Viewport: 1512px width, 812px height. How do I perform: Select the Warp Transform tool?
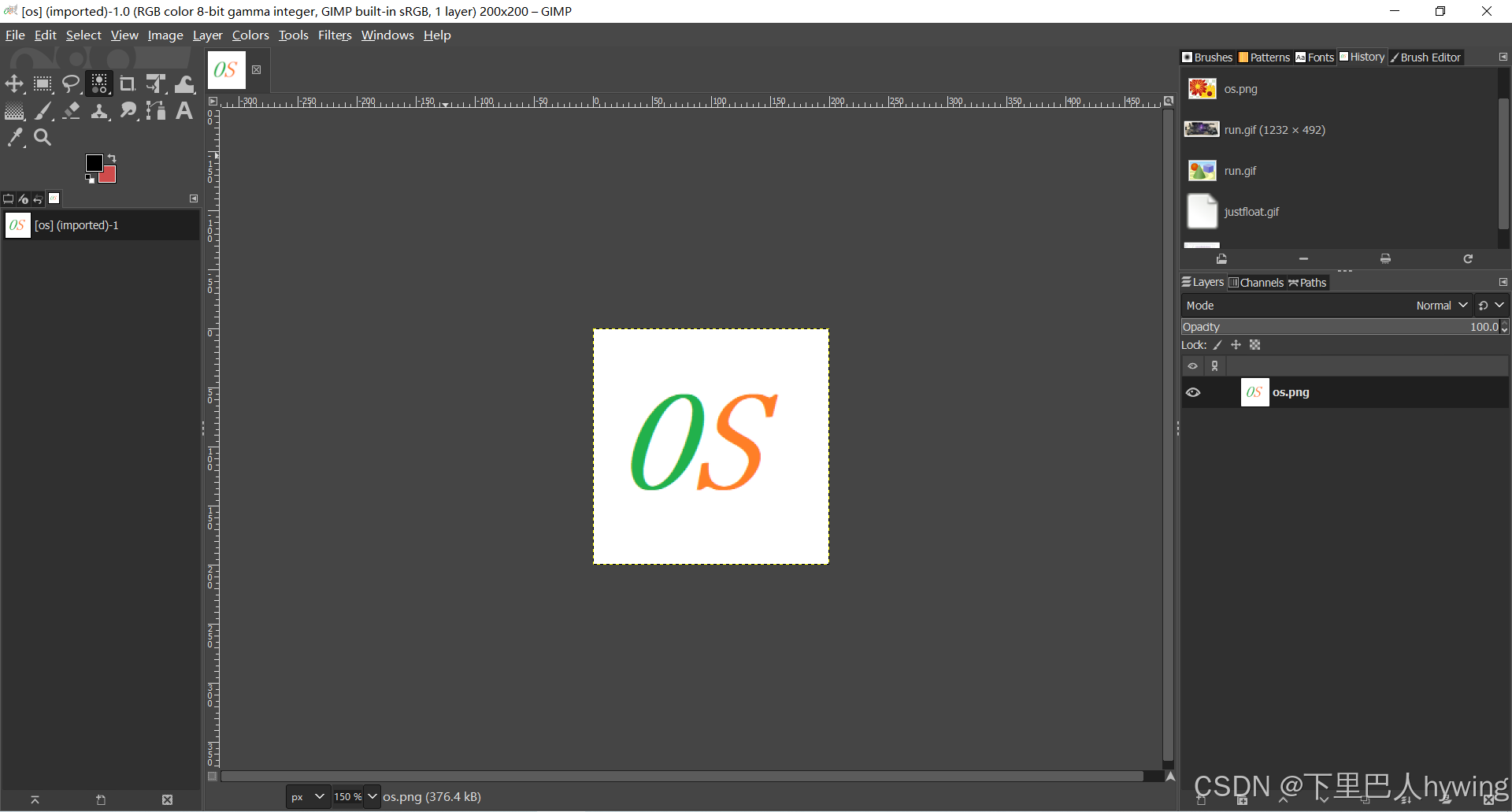pyautogui.click(x=184, y=83)
